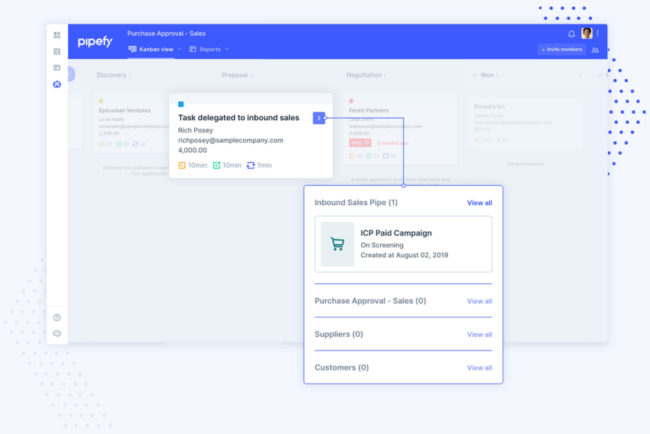
Task: Click the Purchase Approval - Sales pipe title
Action: point(166,34)
